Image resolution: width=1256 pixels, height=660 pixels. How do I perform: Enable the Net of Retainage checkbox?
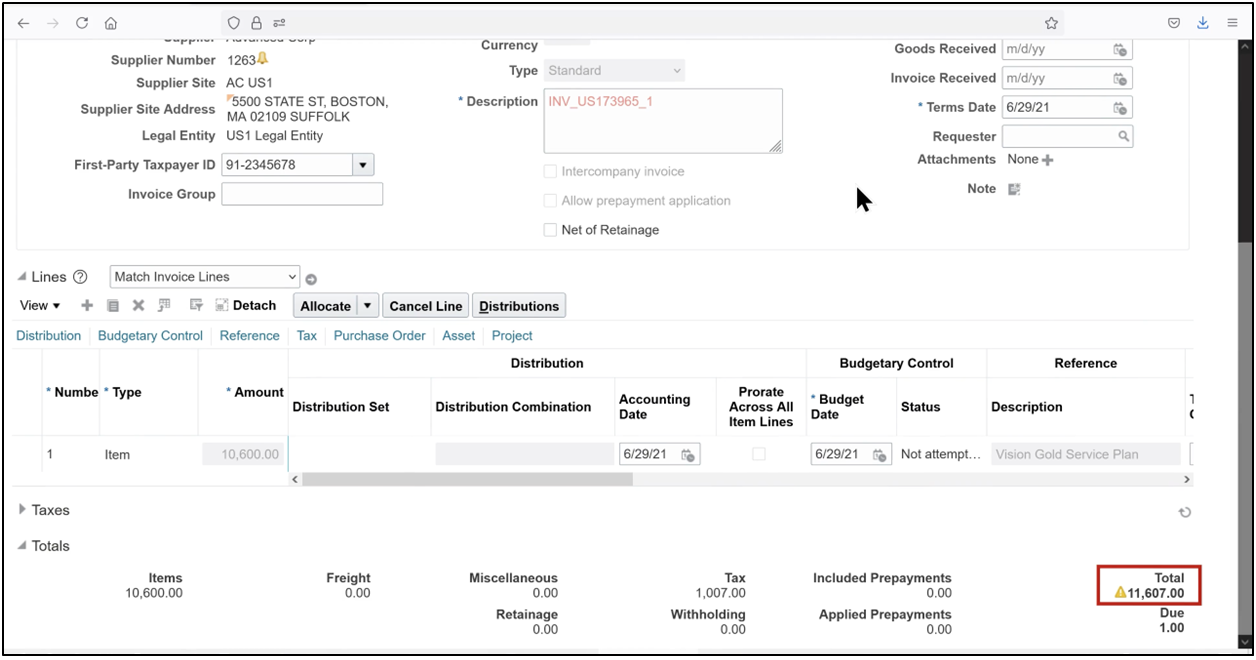click(550, 230)
